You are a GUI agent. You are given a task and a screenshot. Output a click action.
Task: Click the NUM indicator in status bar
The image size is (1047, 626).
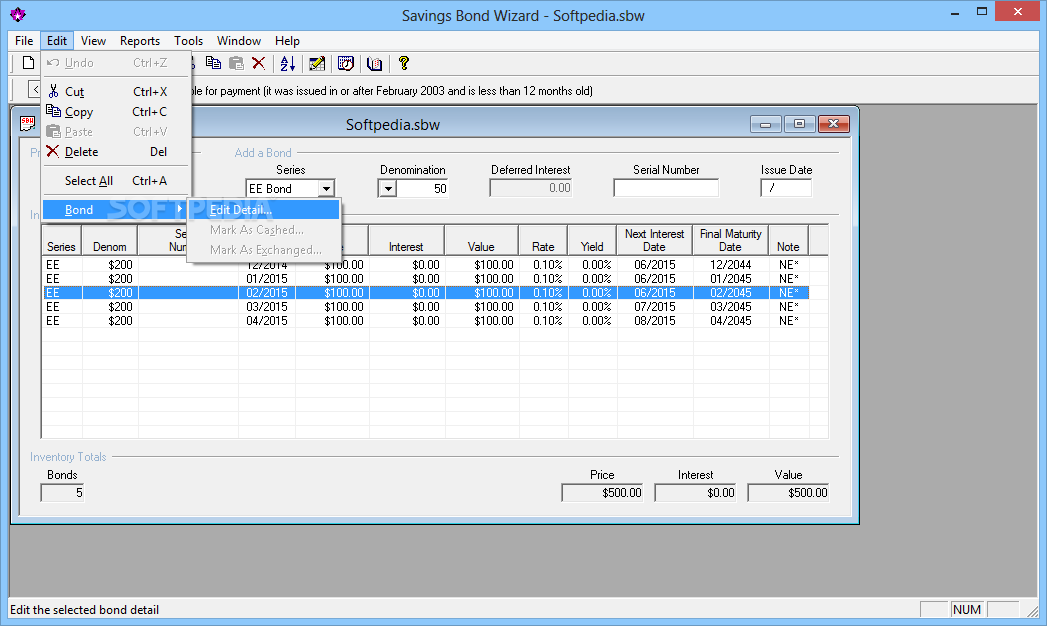967,609
